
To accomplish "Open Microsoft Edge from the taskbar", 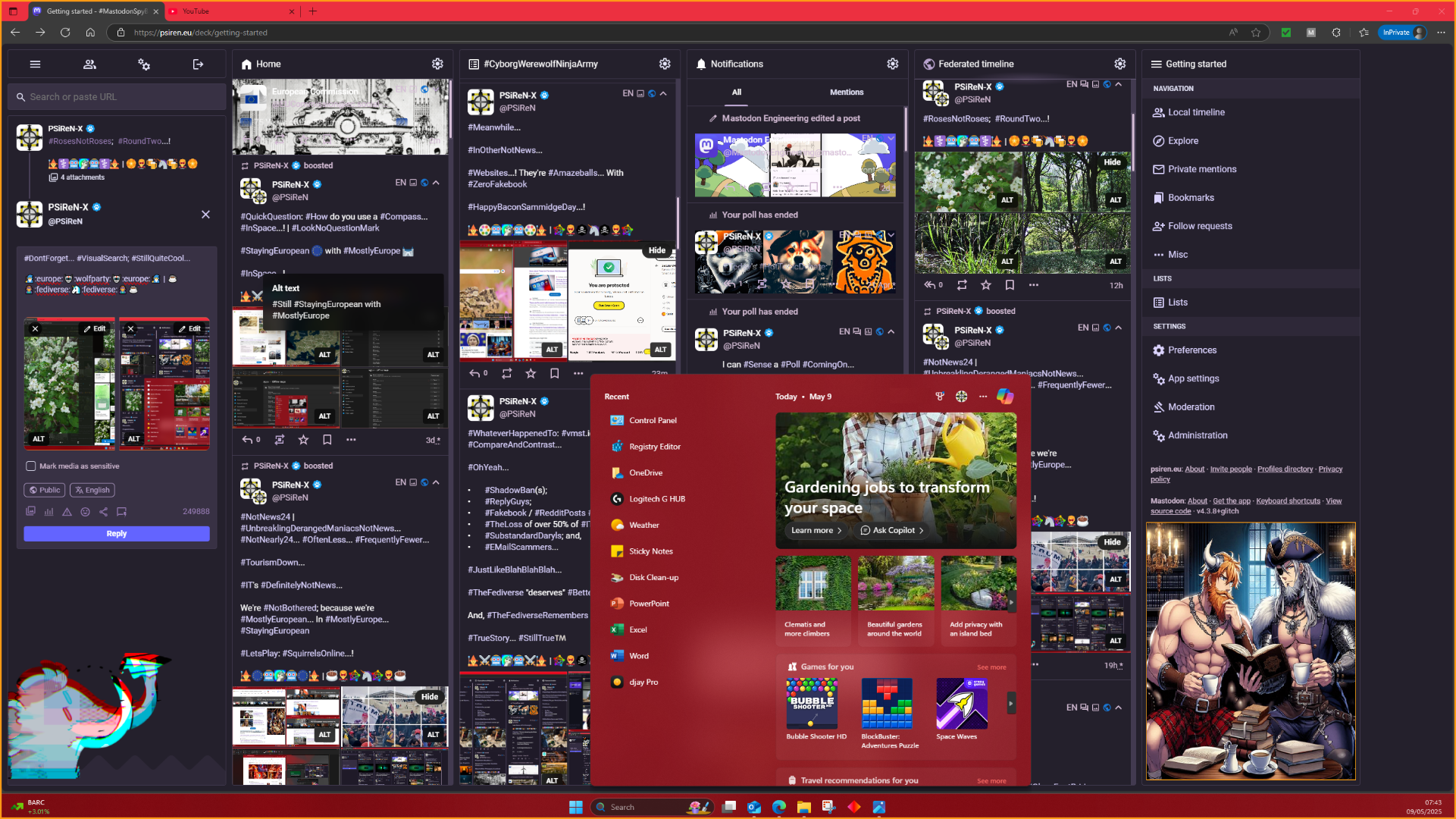I will [x=778, y=807].
